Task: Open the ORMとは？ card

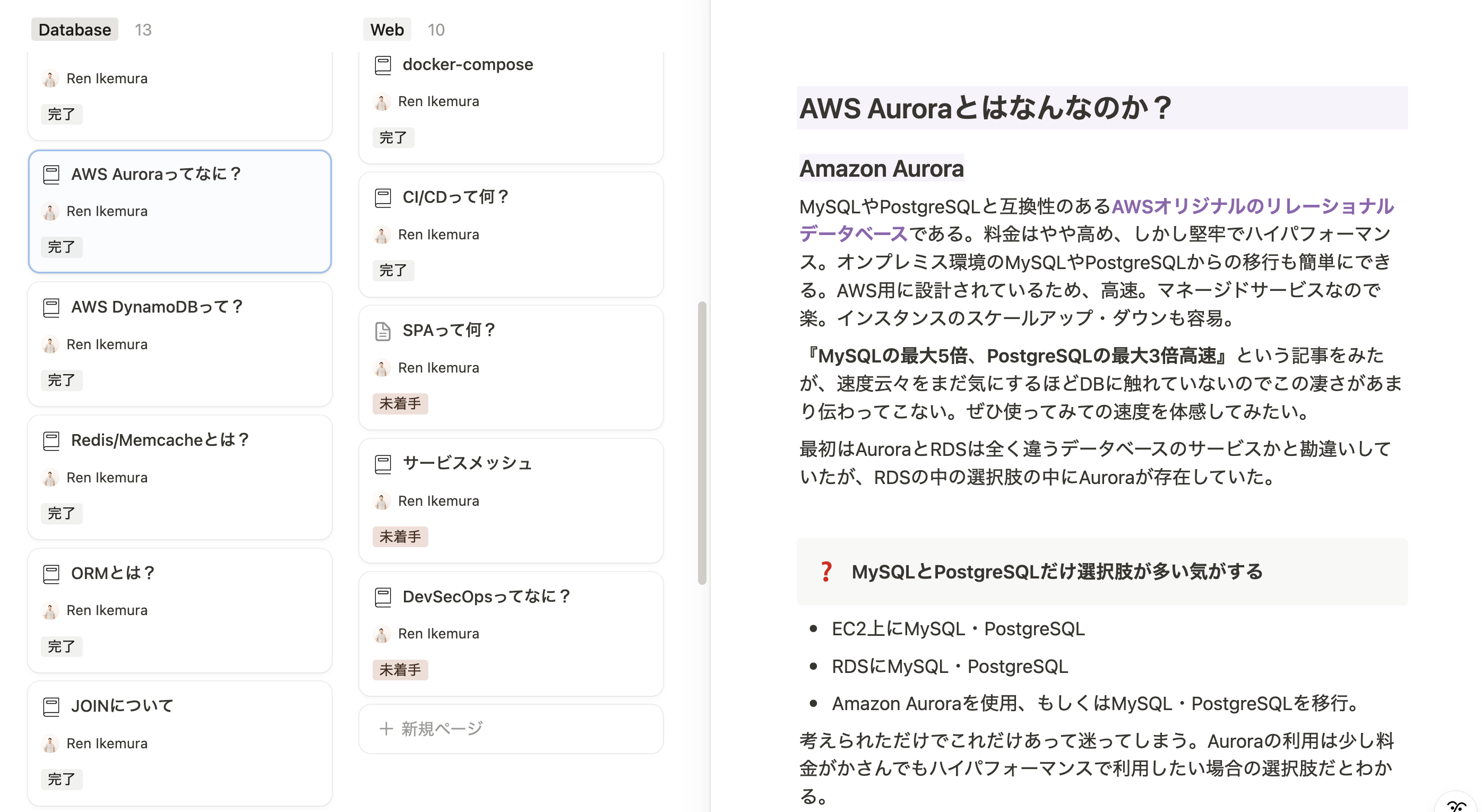Action: (x=113, y=573)
